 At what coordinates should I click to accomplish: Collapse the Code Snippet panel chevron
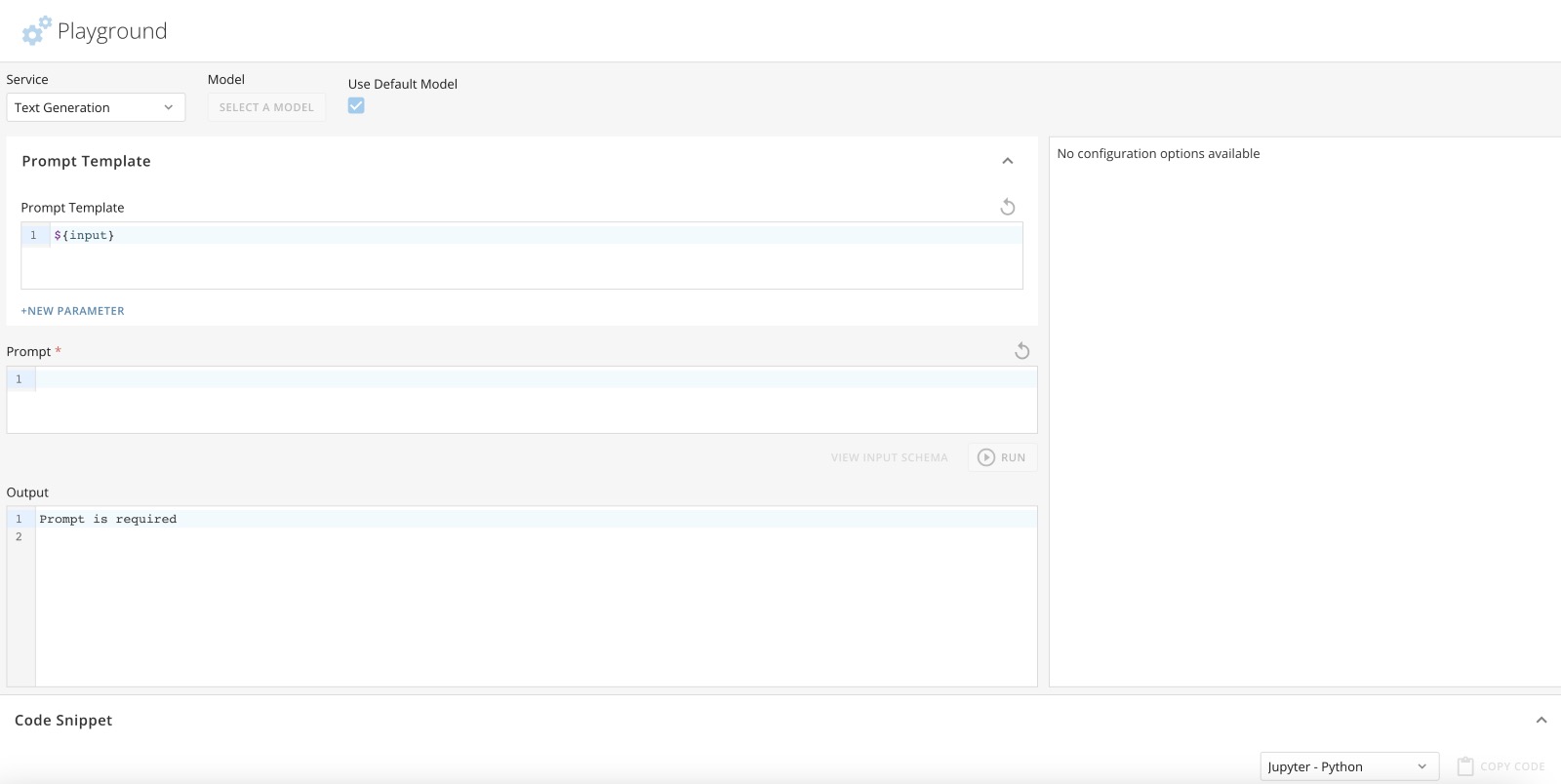[1541, 721]
